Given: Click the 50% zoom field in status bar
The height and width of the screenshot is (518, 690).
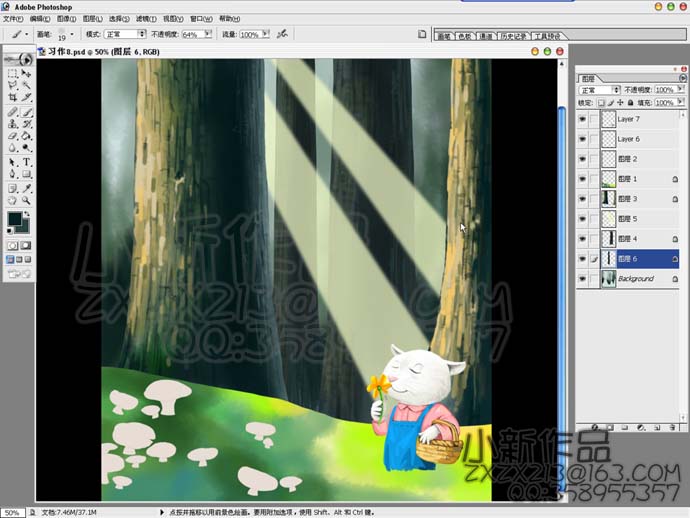Looking at the screenshot, I should tap(13, 513).
